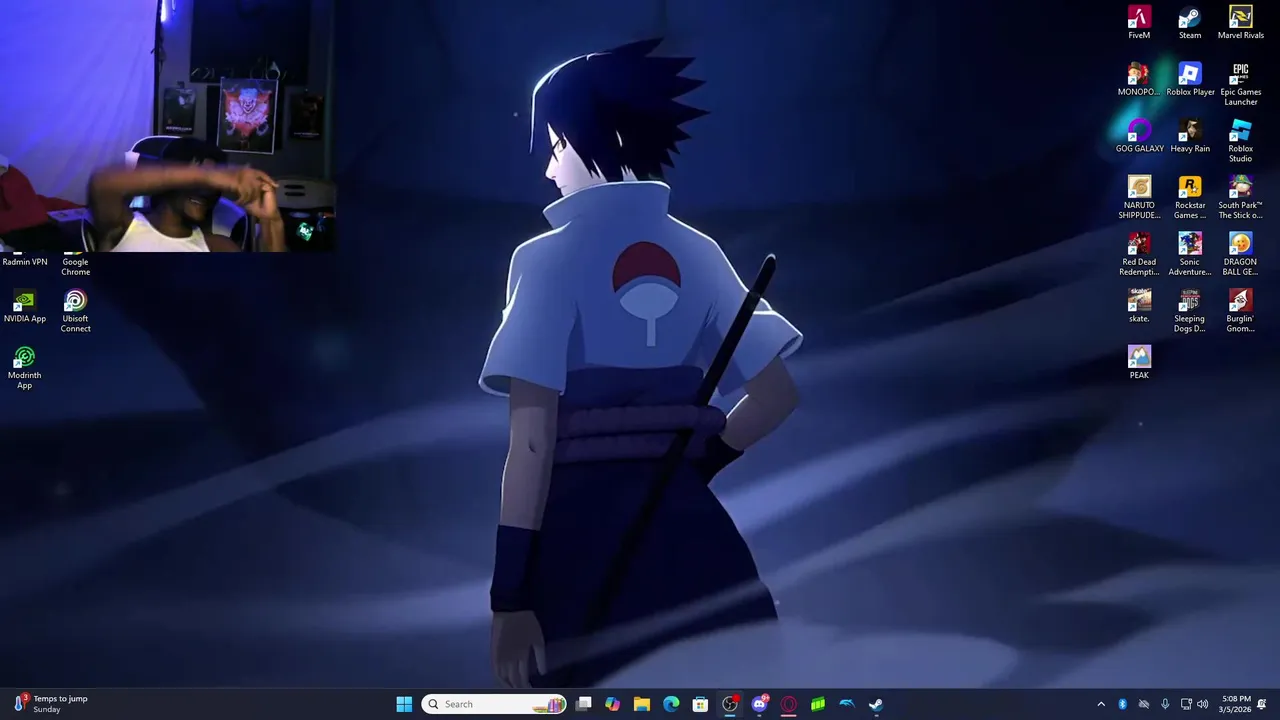Open the Dolphin emulator taskbar icon
The height and width of the screenshot is (720, 1280).
[846, 704]
